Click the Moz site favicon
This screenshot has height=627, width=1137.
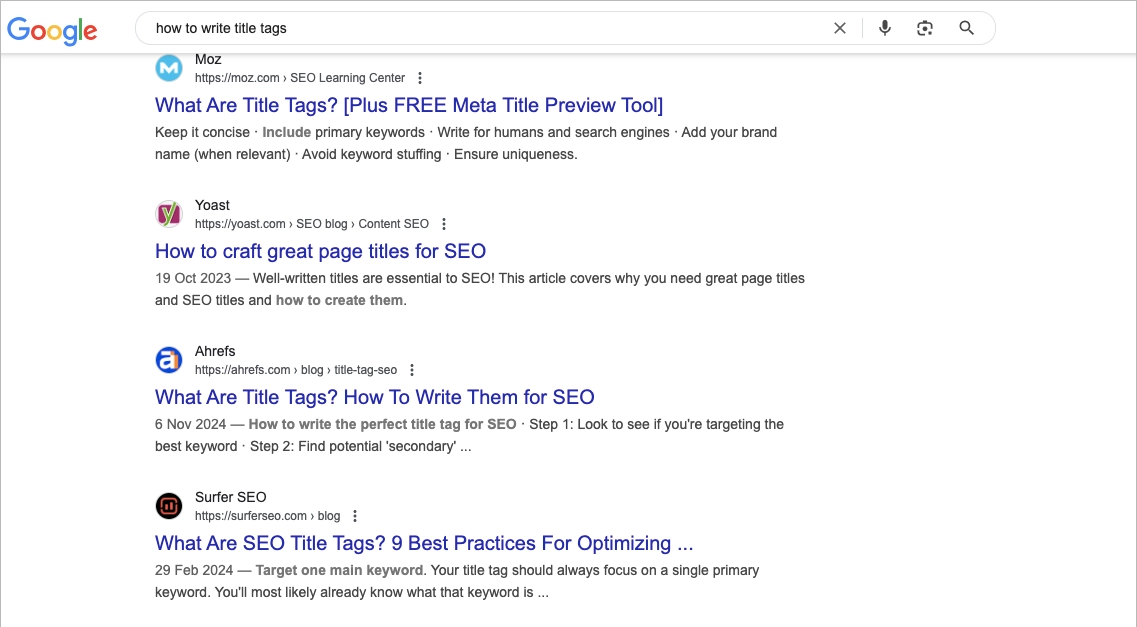[169, 68]
